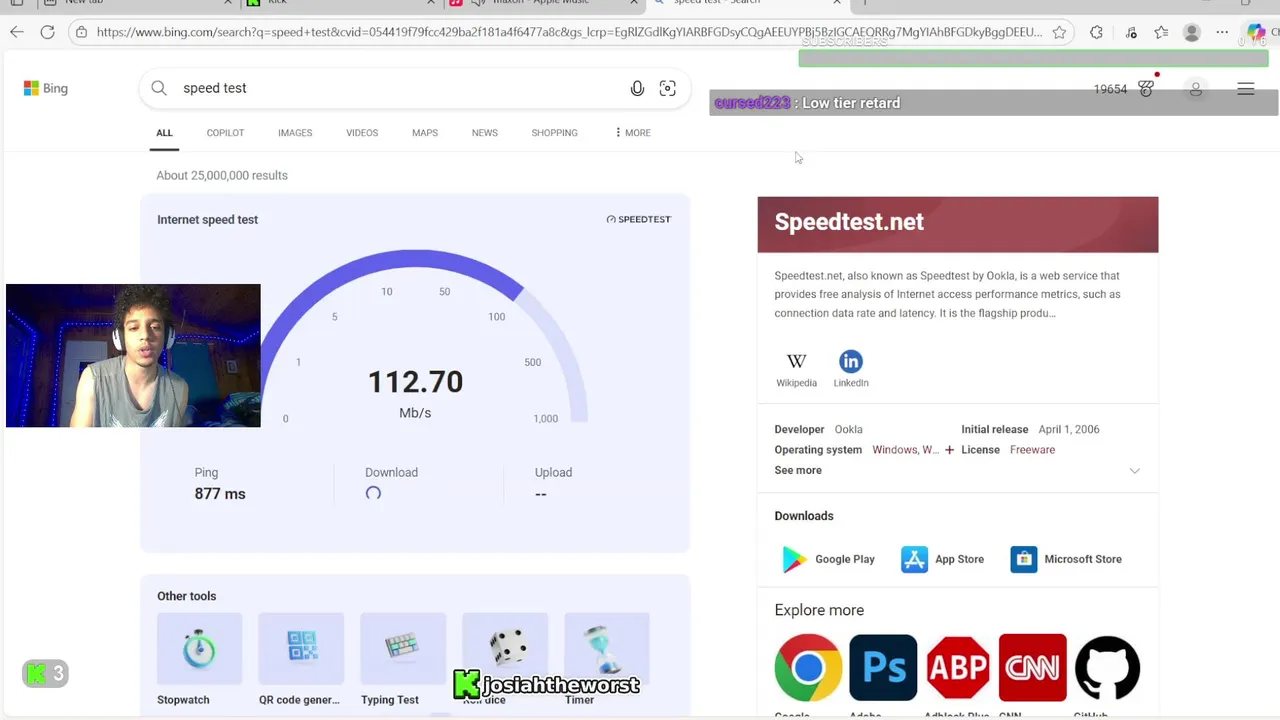Viewport: 1280px width, 720px height.
Task: Select the ALL search tab
Action: pos(164,133)
